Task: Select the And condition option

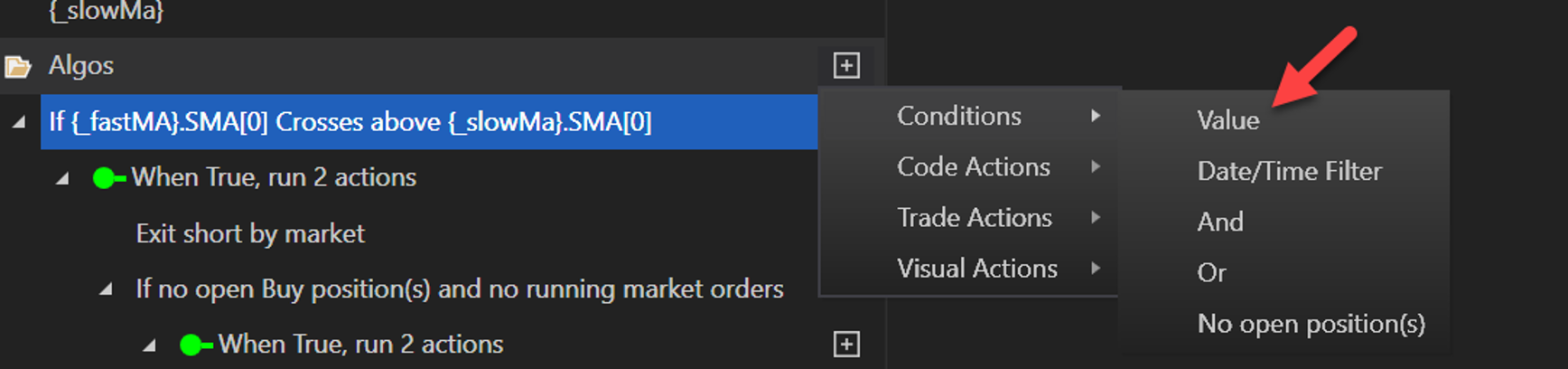Action: 1220,222
